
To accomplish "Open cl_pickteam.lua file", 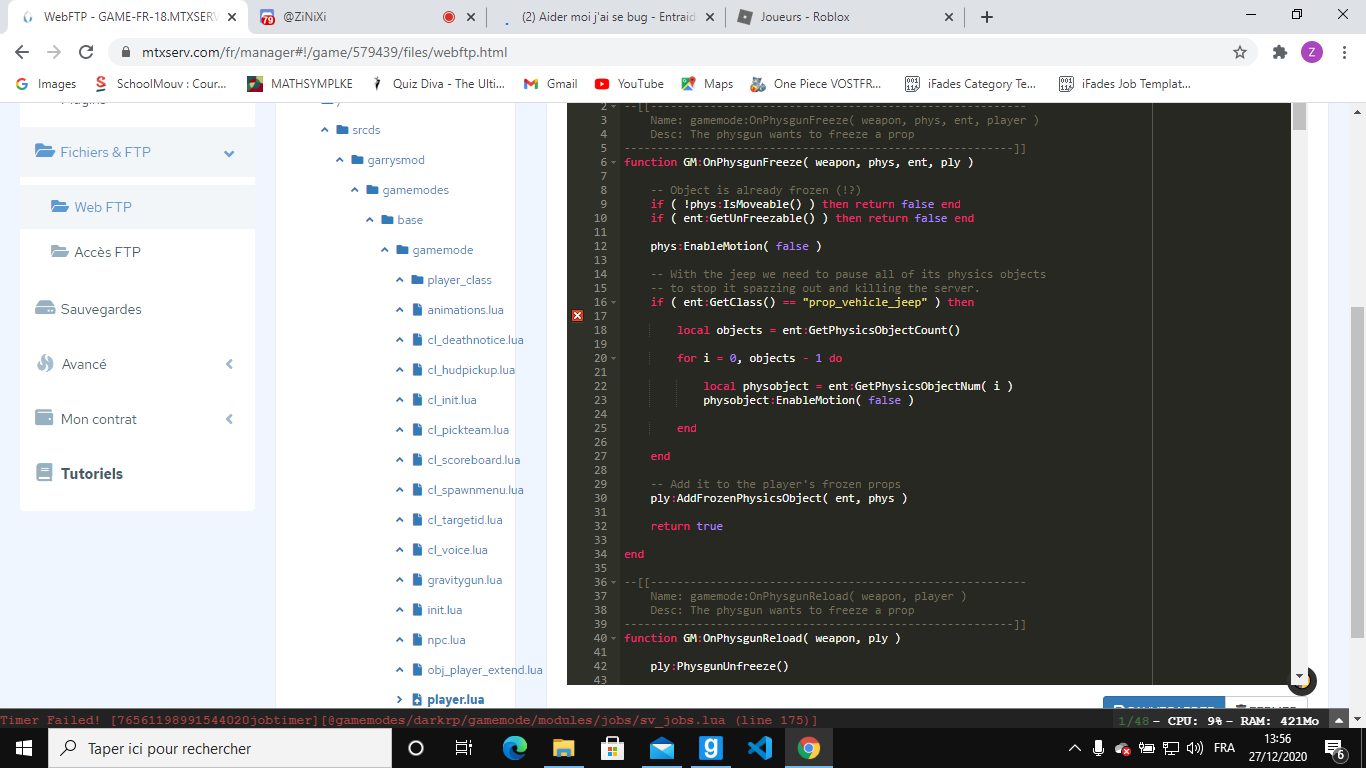I will (x=468, y=430).
